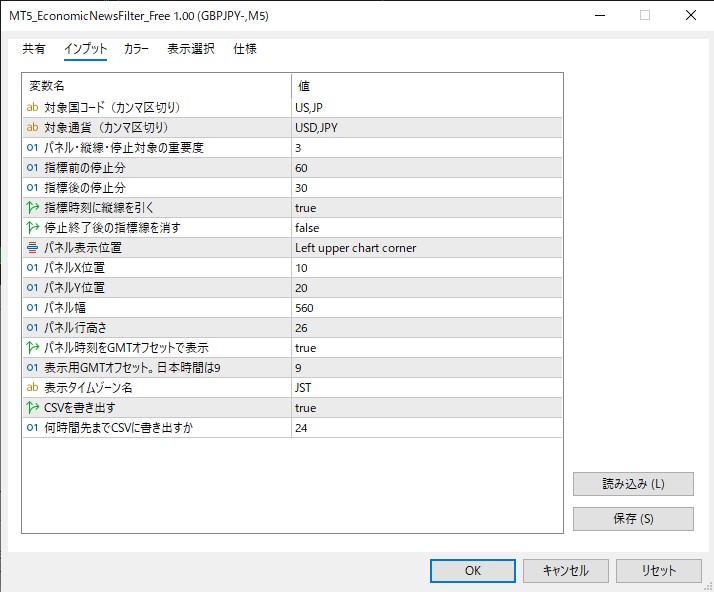Click the 01 icon beside 指標後の停止分
Screen dimensions: 714x592
[32, 187]
